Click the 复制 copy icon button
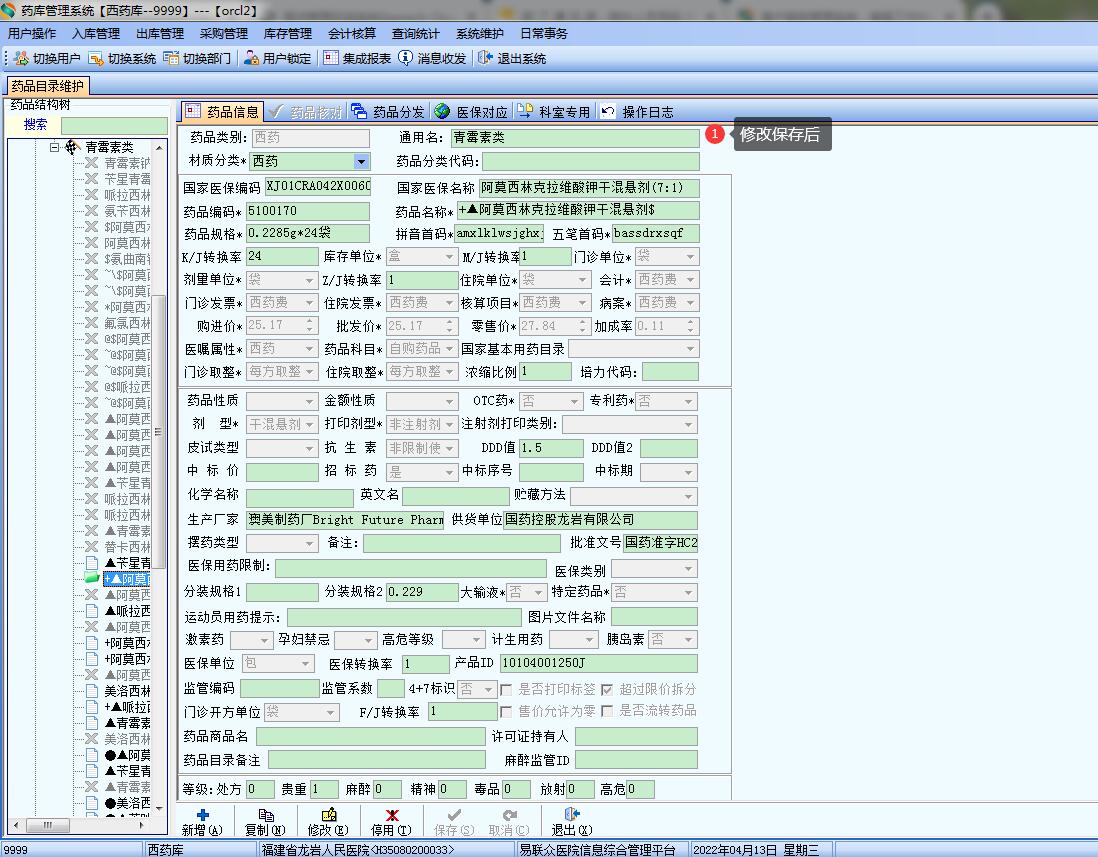Image resolution: width=1098 pixels, height=857 pixels. tap(265, 816)
